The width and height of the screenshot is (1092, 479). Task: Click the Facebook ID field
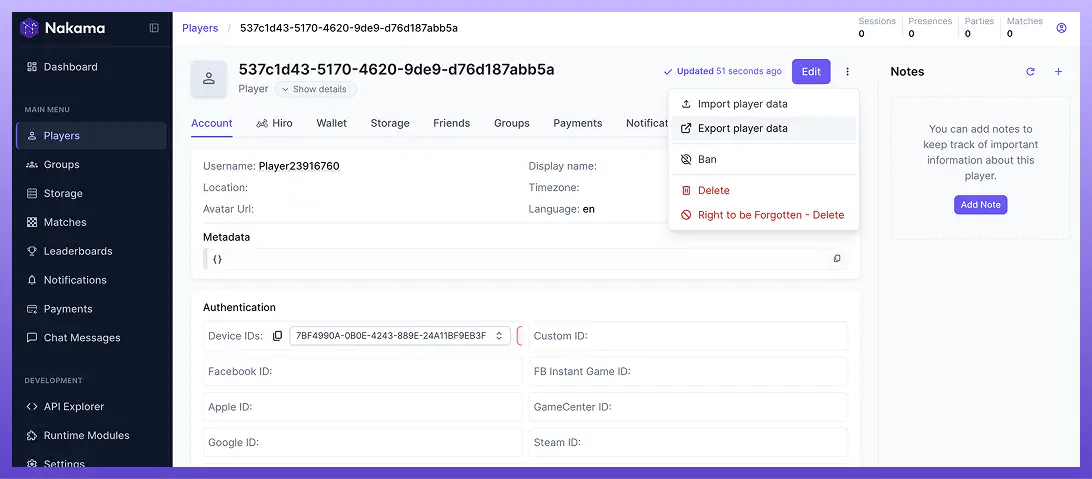[x=363, y=371]
